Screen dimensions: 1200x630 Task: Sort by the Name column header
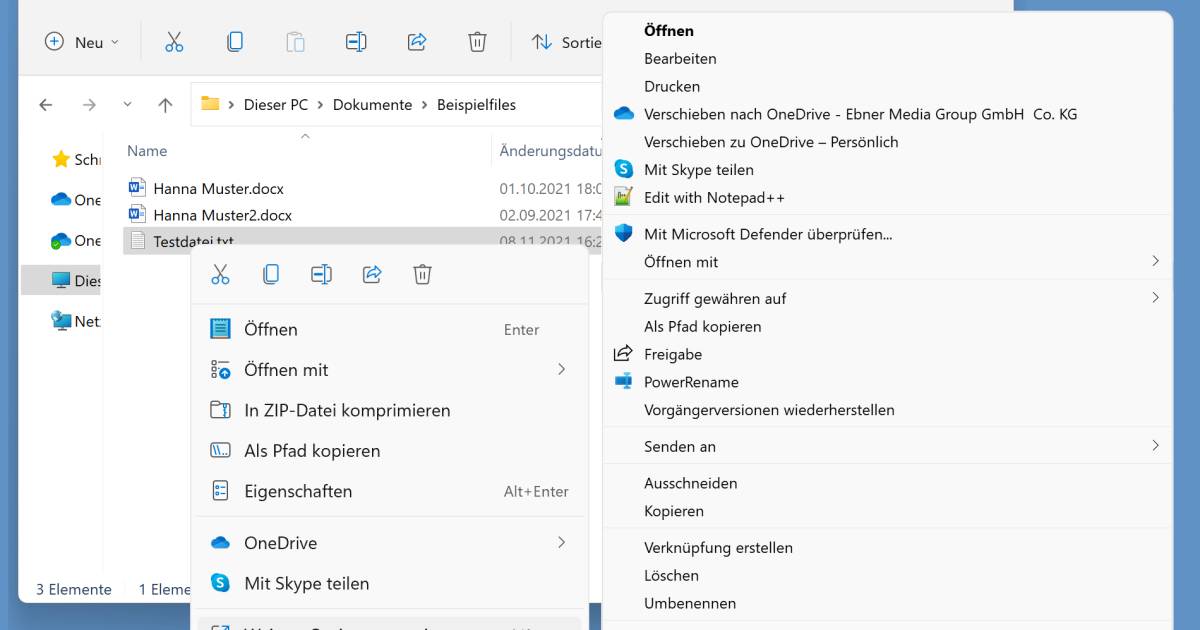coord(147,151)
